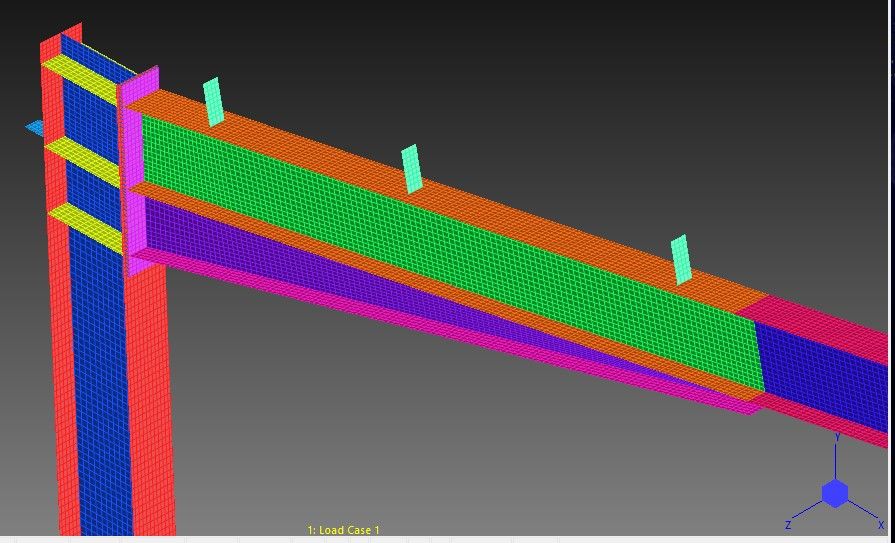Viewport: 895px width, 543px height.
Task: Click the X axis label on triad
Action: 881,525
